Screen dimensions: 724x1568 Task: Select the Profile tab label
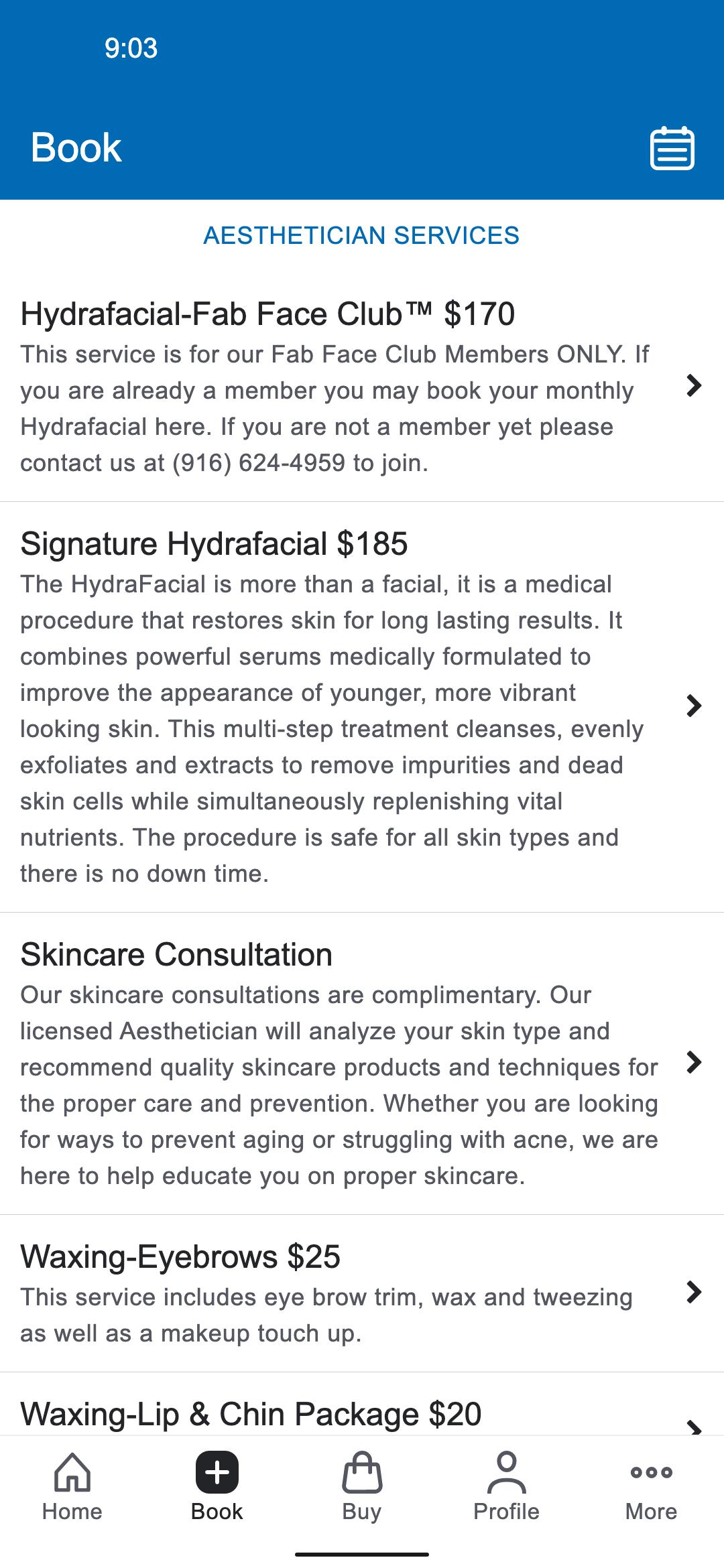tap(507, 1512)
